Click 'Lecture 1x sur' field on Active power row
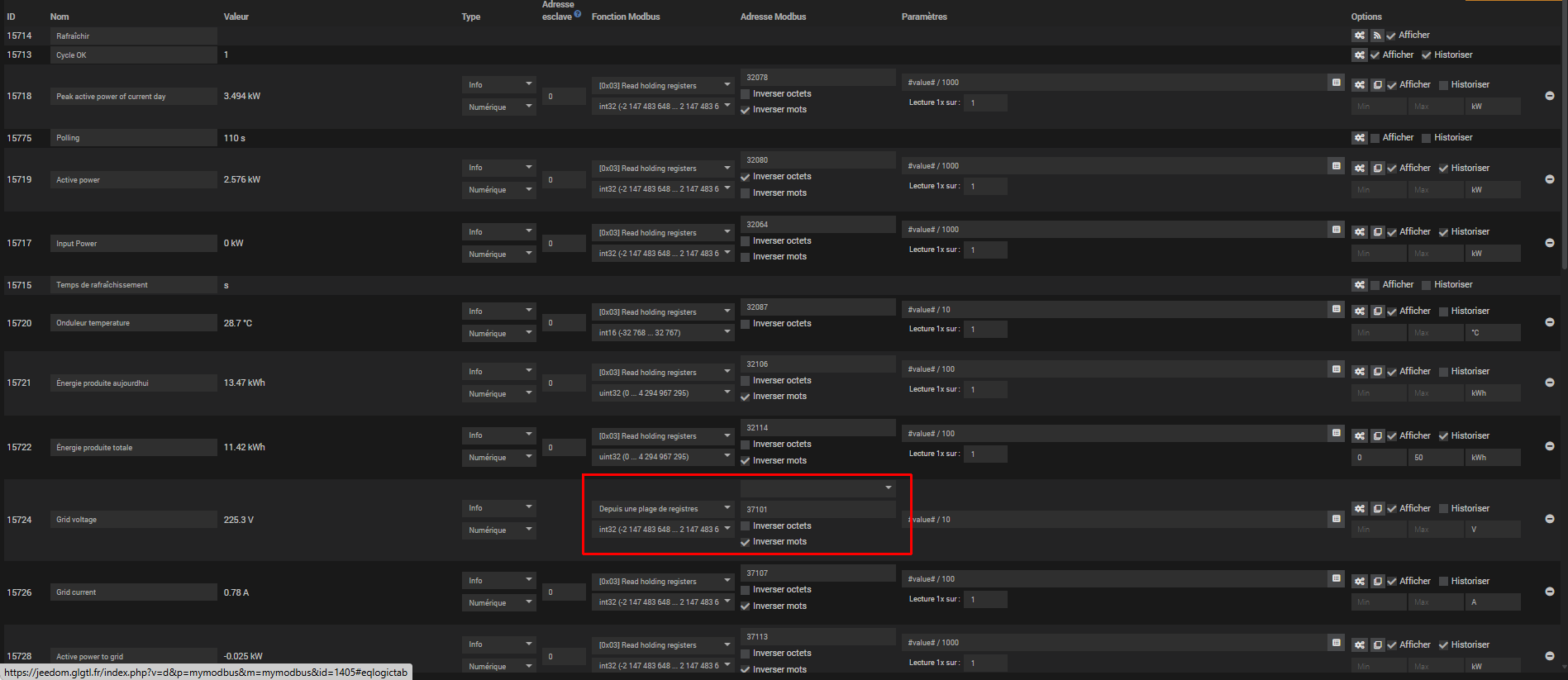The width and height of the screenshot is (1568, 680). (985, 186)
